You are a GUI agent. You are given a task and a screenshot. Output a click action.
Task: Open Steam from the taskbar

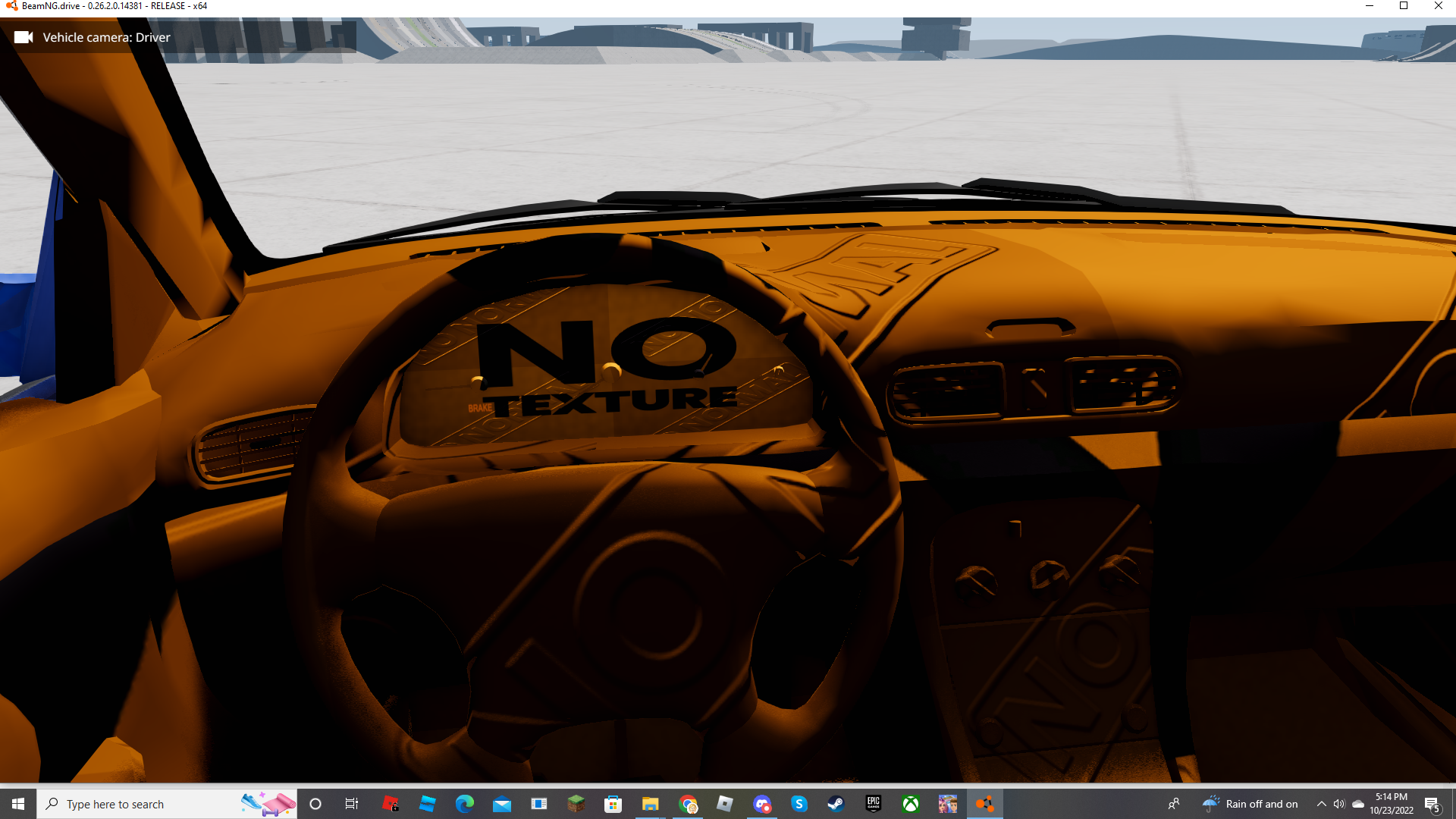pyautogui.click(x=836, y=804)
